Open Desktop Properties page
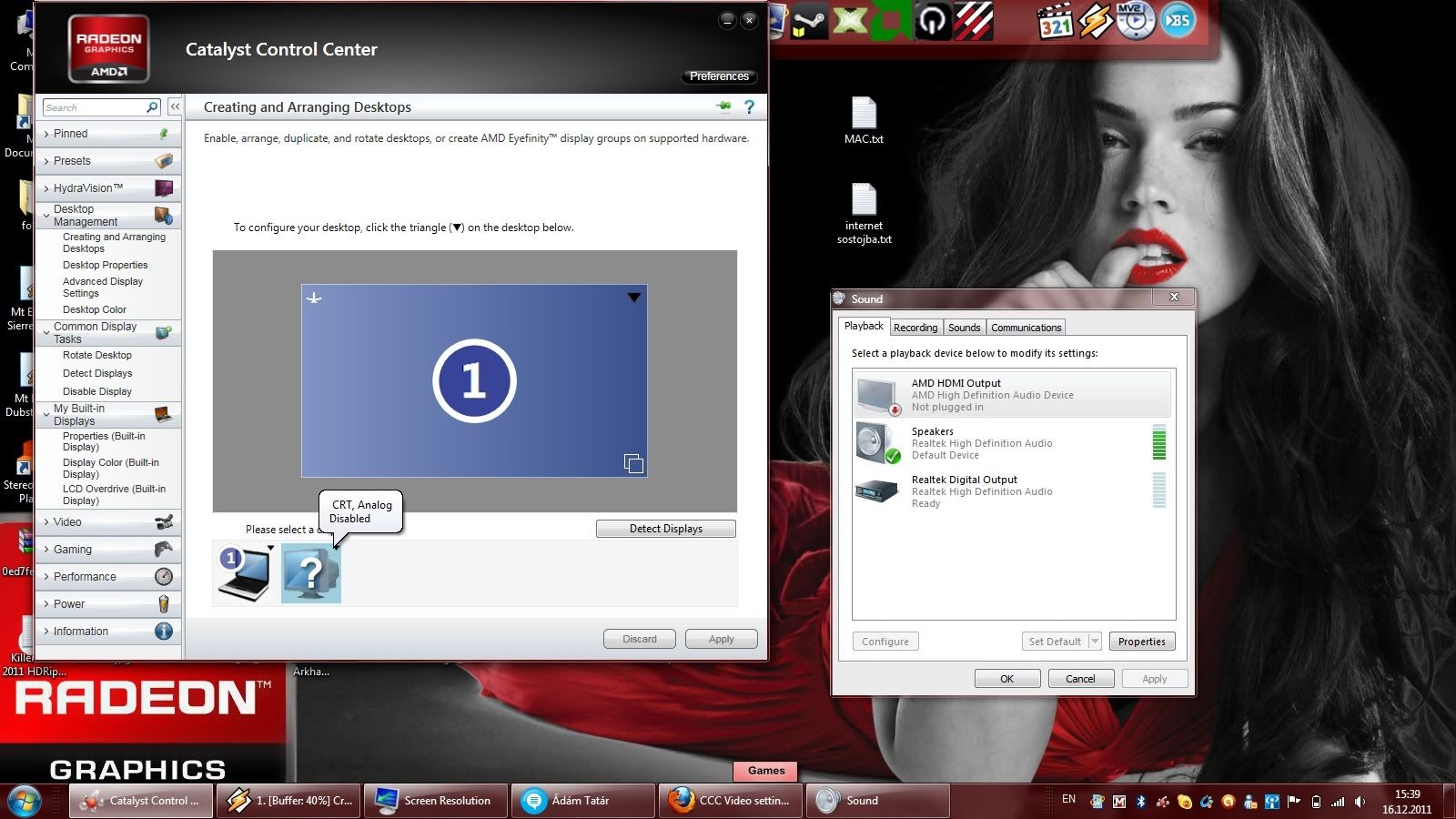The image size is (1456, 819). coord(105,266)
